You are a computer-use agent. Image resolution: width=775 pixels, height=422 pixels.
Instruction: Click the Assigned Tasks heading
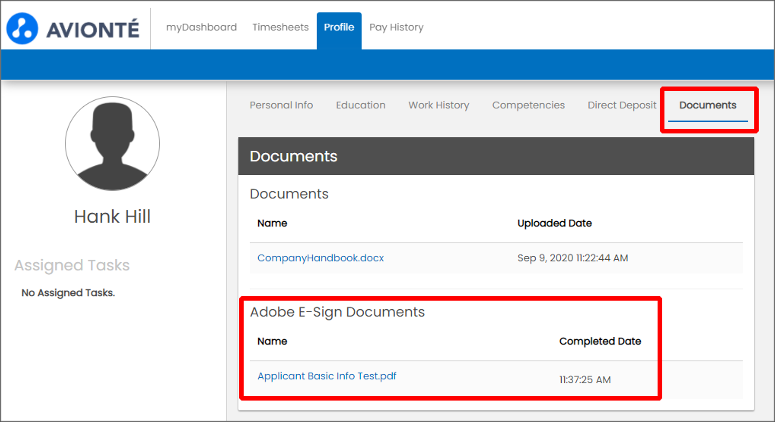tap(72, 266)
